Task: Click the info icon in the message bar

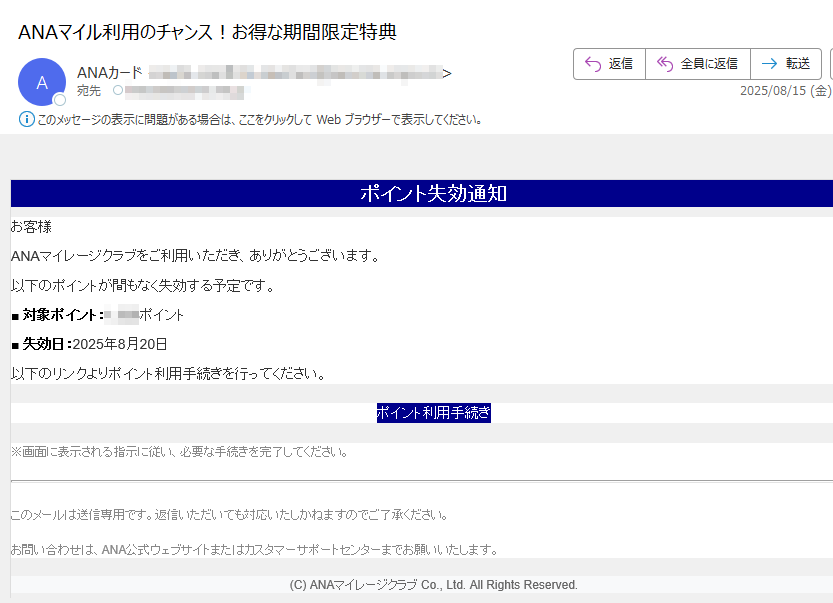Action: (x=27, y=120)
